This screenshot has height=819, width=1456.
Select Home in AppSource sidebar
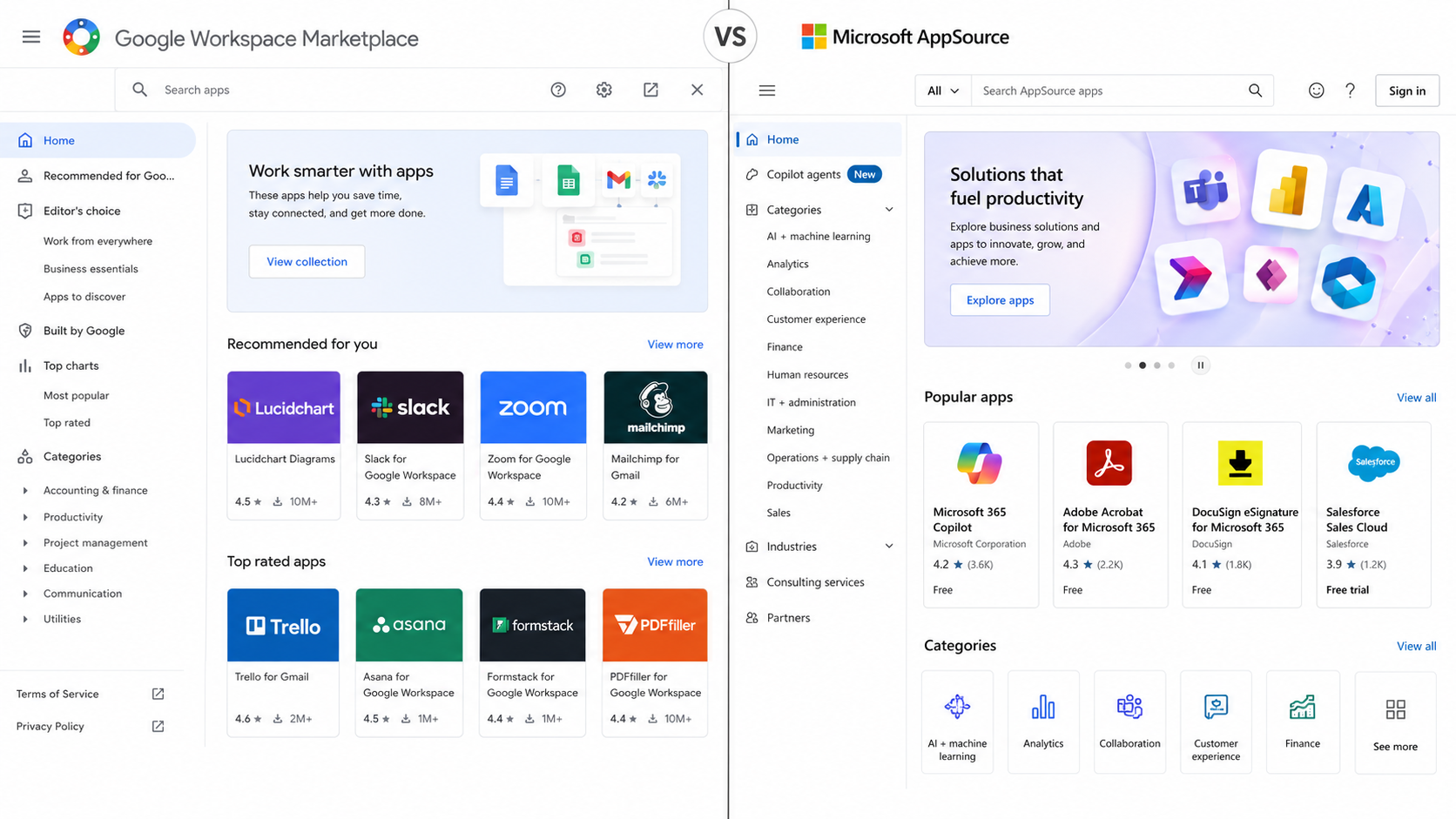(x=819, y=139)
